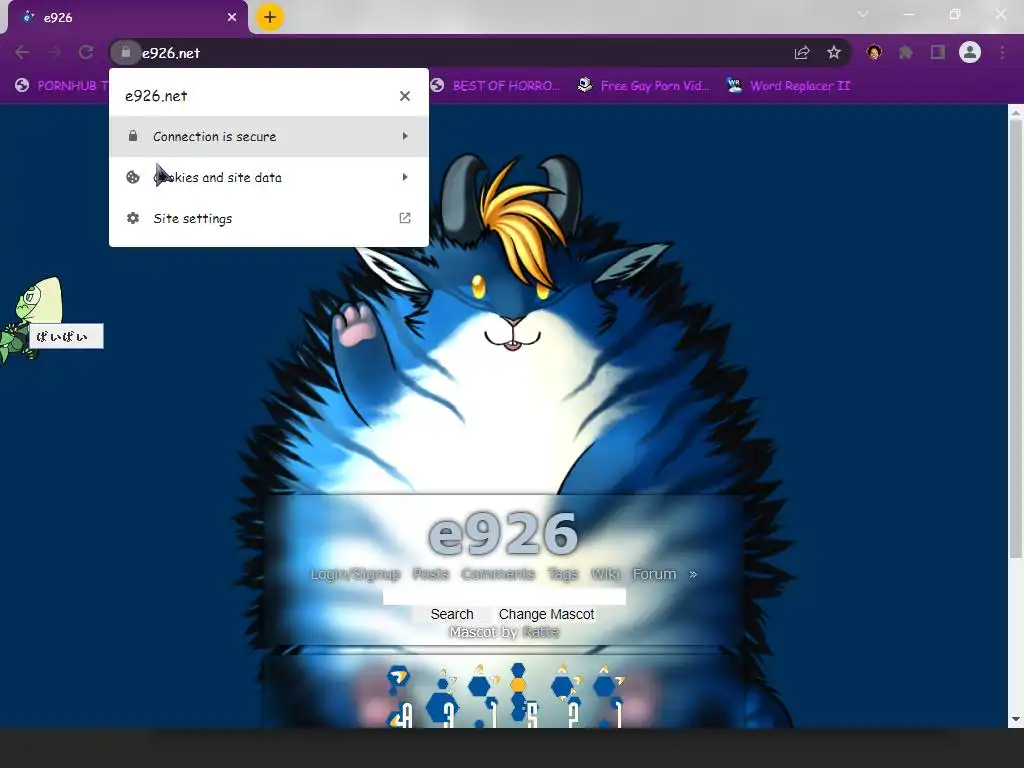Close the site information popup
The height and width of the screenshot is (768, 1024).
click(x=405, y=96)
